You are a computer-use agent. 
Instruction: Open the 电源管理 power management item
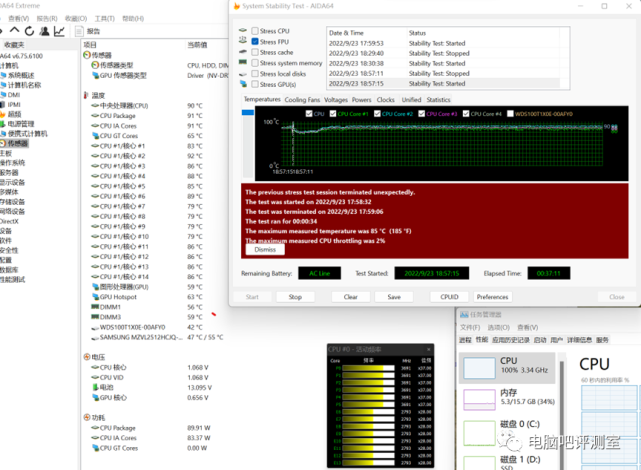point(20,124)
